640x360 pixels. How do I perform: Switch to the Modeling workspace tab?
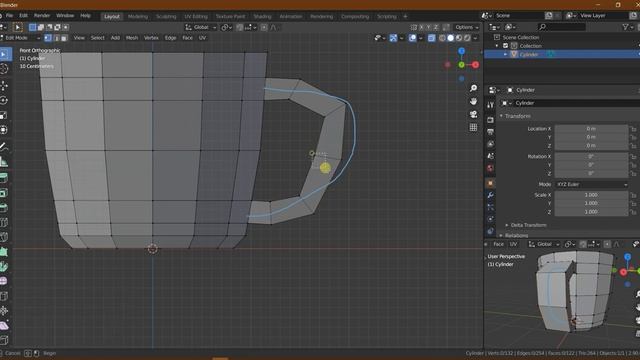(138, 16)
